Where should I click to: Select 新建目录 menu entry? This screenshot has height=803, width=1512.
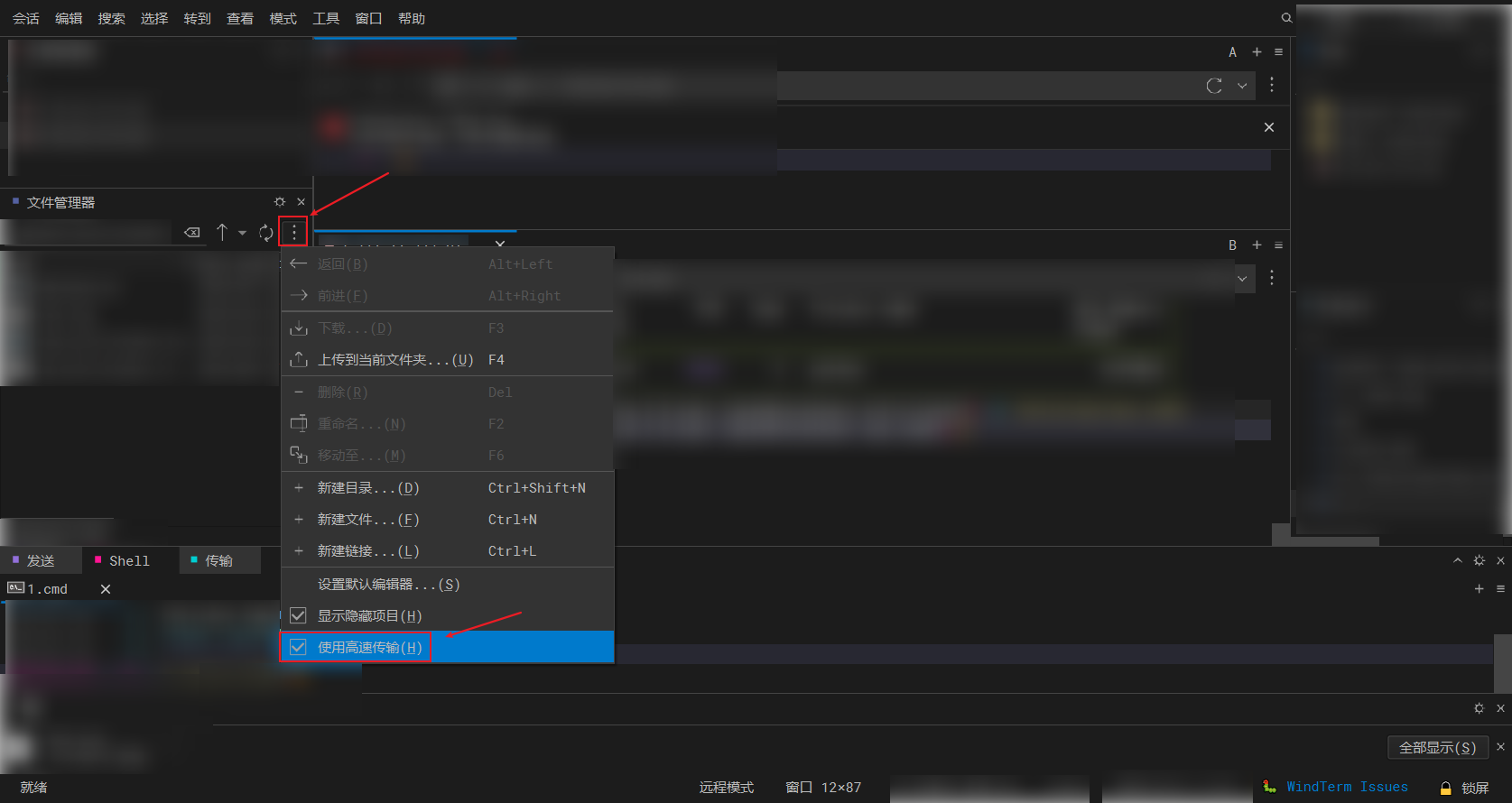(448, 488)
